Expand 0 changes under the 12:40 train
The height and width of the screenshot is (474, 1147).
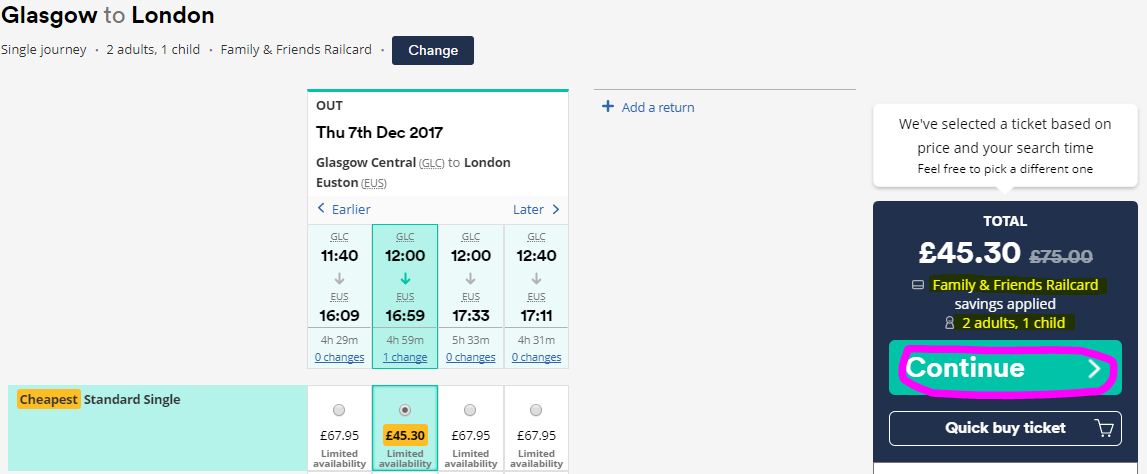point(536,357)
